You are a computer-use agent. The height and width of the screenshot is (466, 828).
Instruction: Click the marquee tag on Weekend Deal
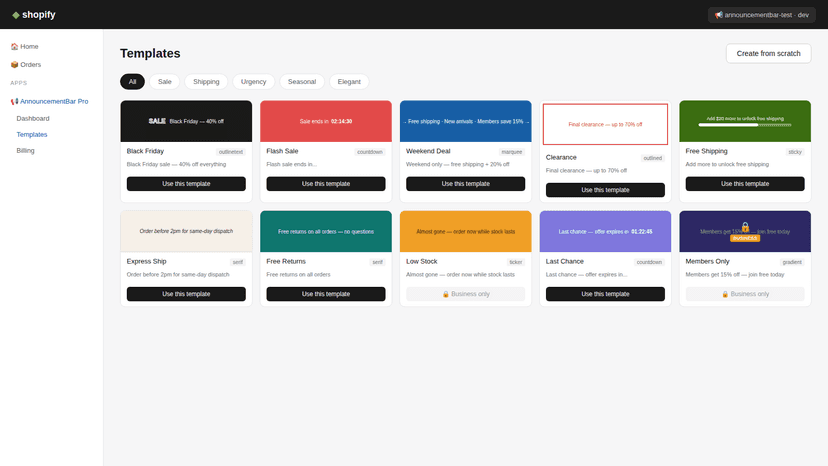coord(512,152)
